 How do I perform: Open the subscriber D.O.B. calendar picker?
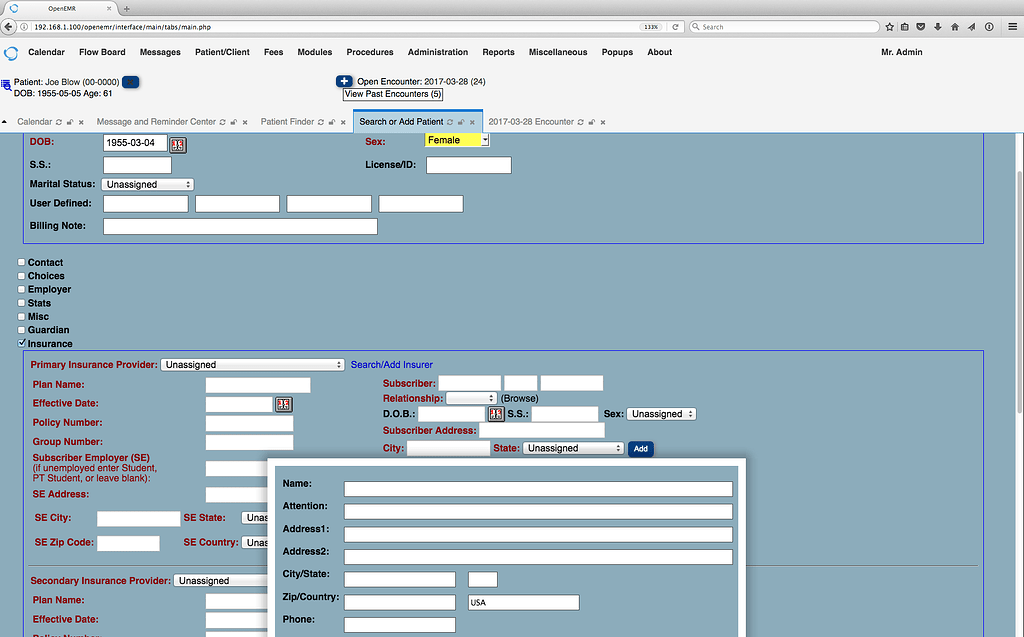(496, 413)
